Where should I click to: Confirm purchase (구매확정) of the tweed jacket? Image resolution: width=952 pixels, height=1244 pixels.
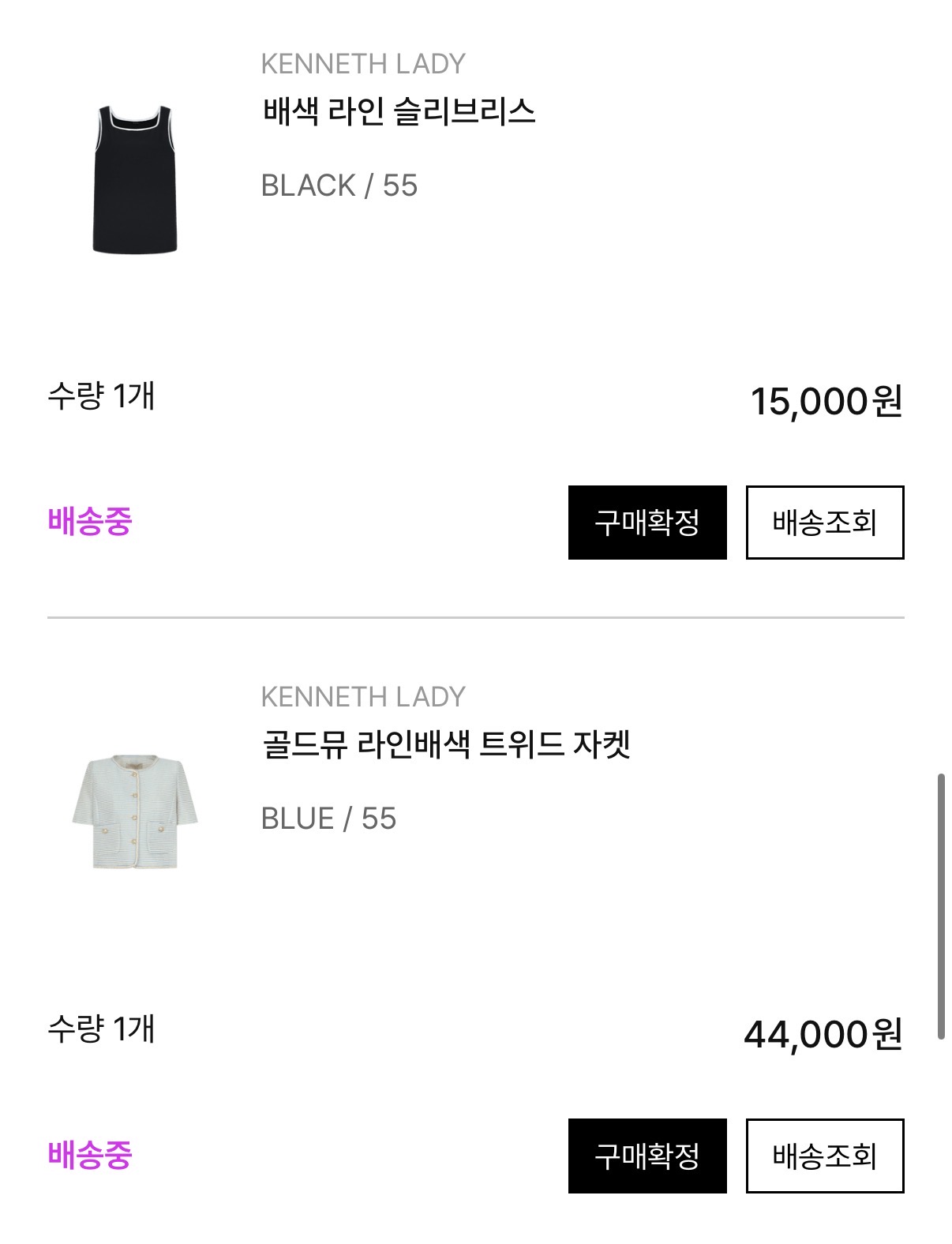tap(647, 1156)
